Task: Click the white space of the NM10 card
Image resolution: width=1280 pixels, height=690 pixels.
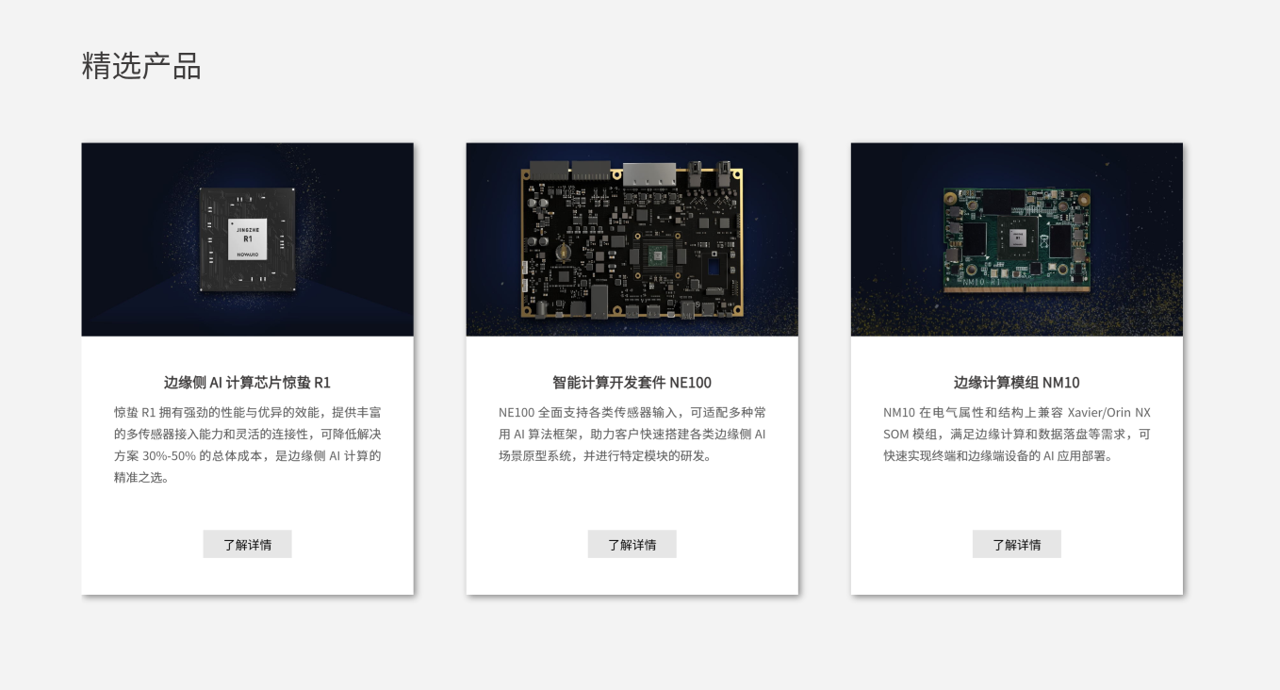Action: click(1016, 500)
